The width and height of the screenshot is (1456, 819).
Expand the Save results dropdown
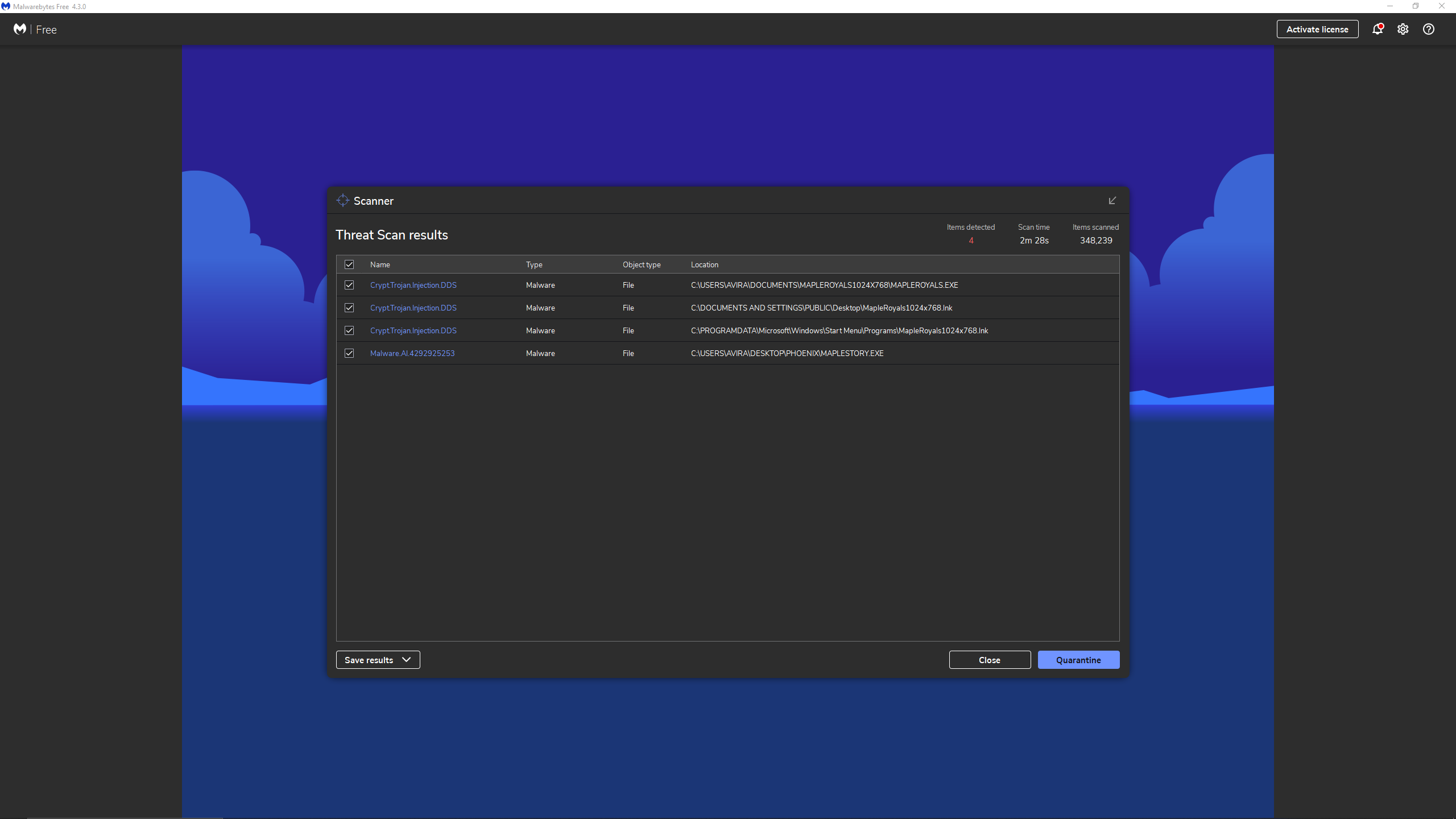378,660
